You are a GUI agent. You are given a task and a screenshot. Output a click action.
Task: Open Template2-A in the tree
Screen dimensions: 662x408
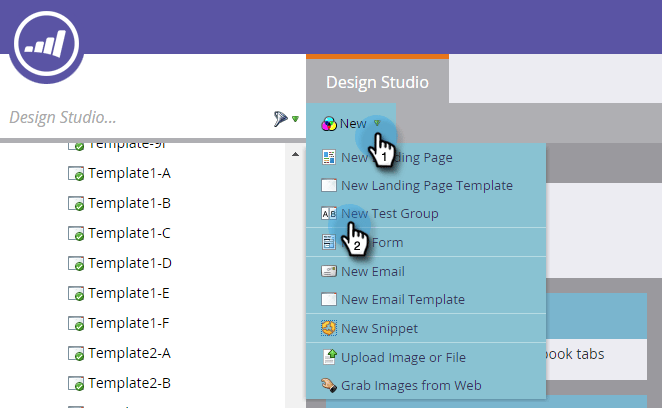[x=129, y=353]
